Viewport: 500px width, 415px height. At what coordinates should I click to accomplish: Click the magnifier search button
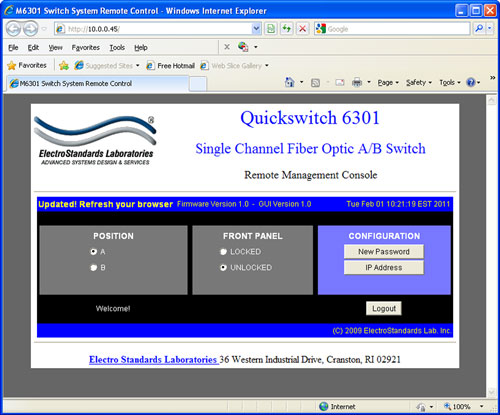click(x=479, y=29)
